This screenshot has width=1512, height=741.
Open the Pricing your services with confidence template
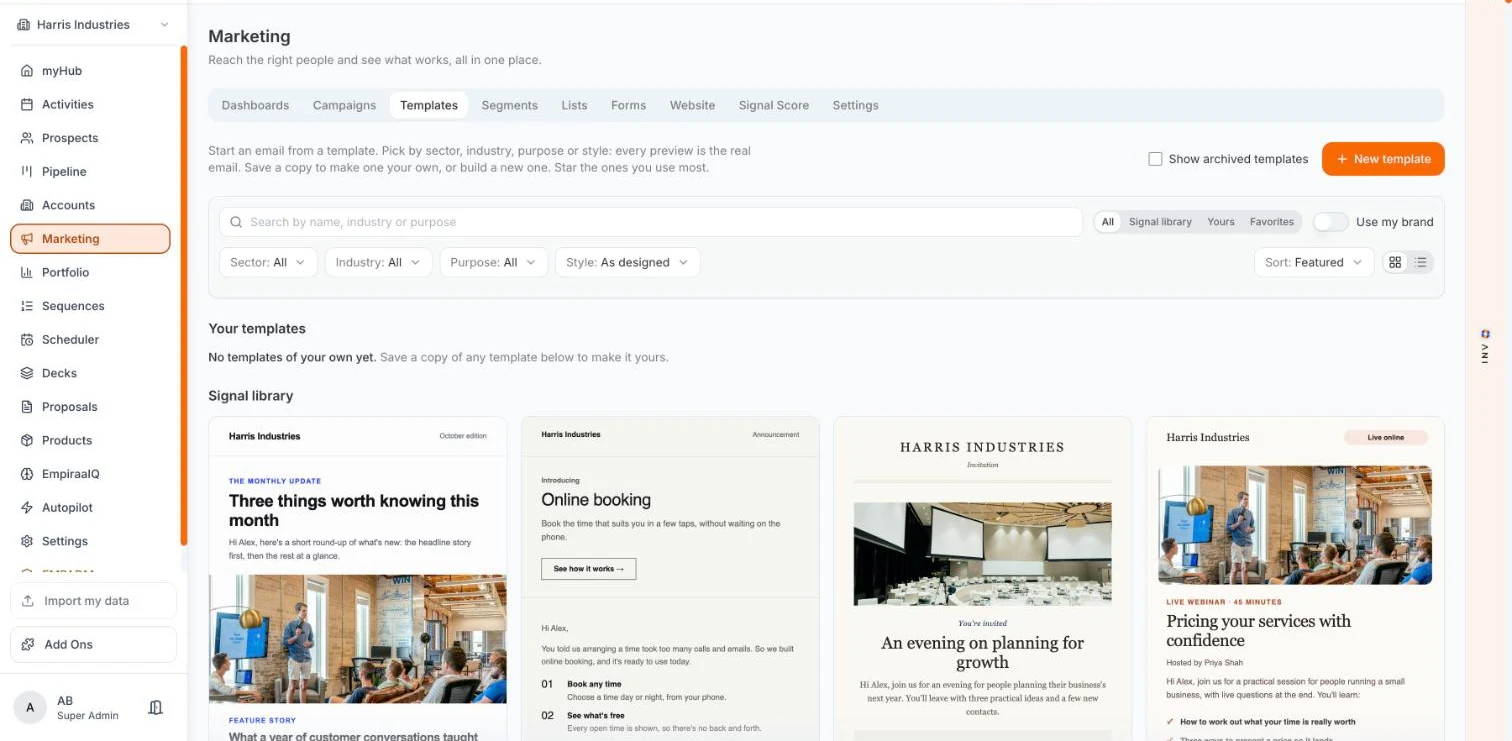point(1295,579)
